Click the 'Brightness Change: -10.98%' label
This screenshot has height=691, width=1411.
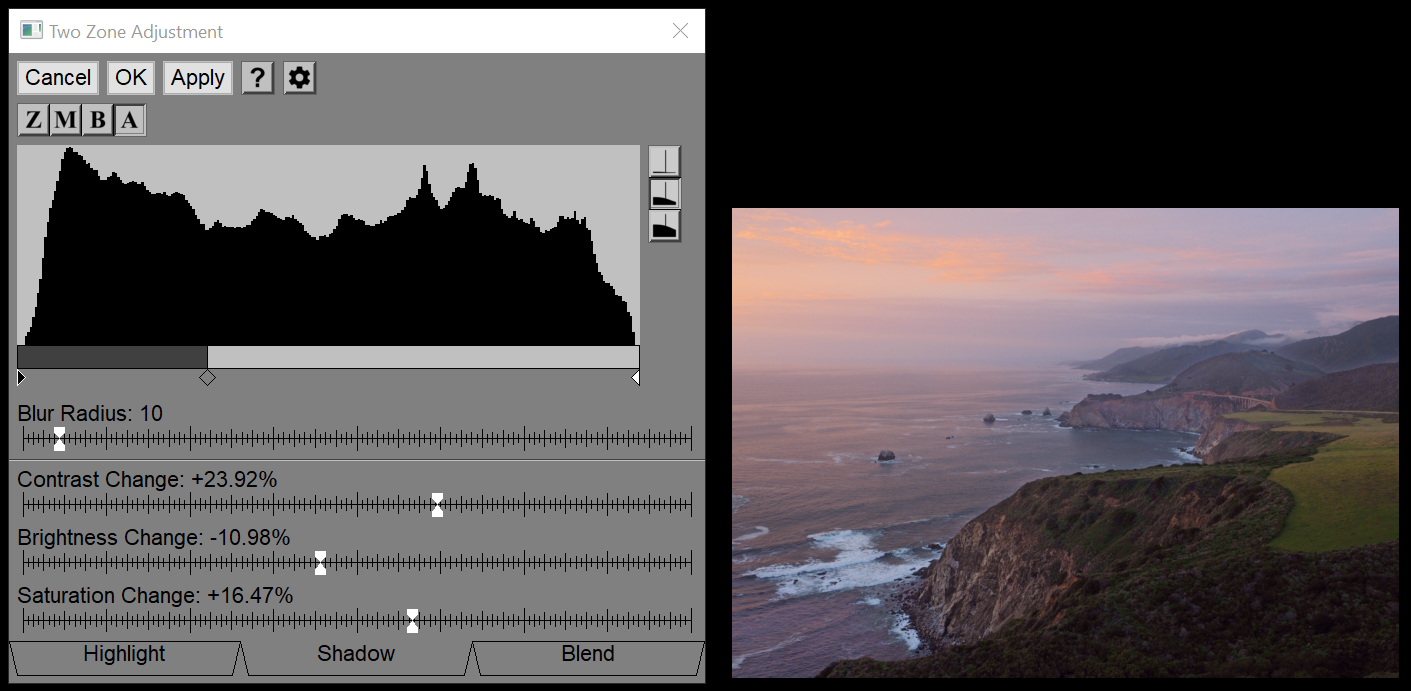(x=154, y=538)
